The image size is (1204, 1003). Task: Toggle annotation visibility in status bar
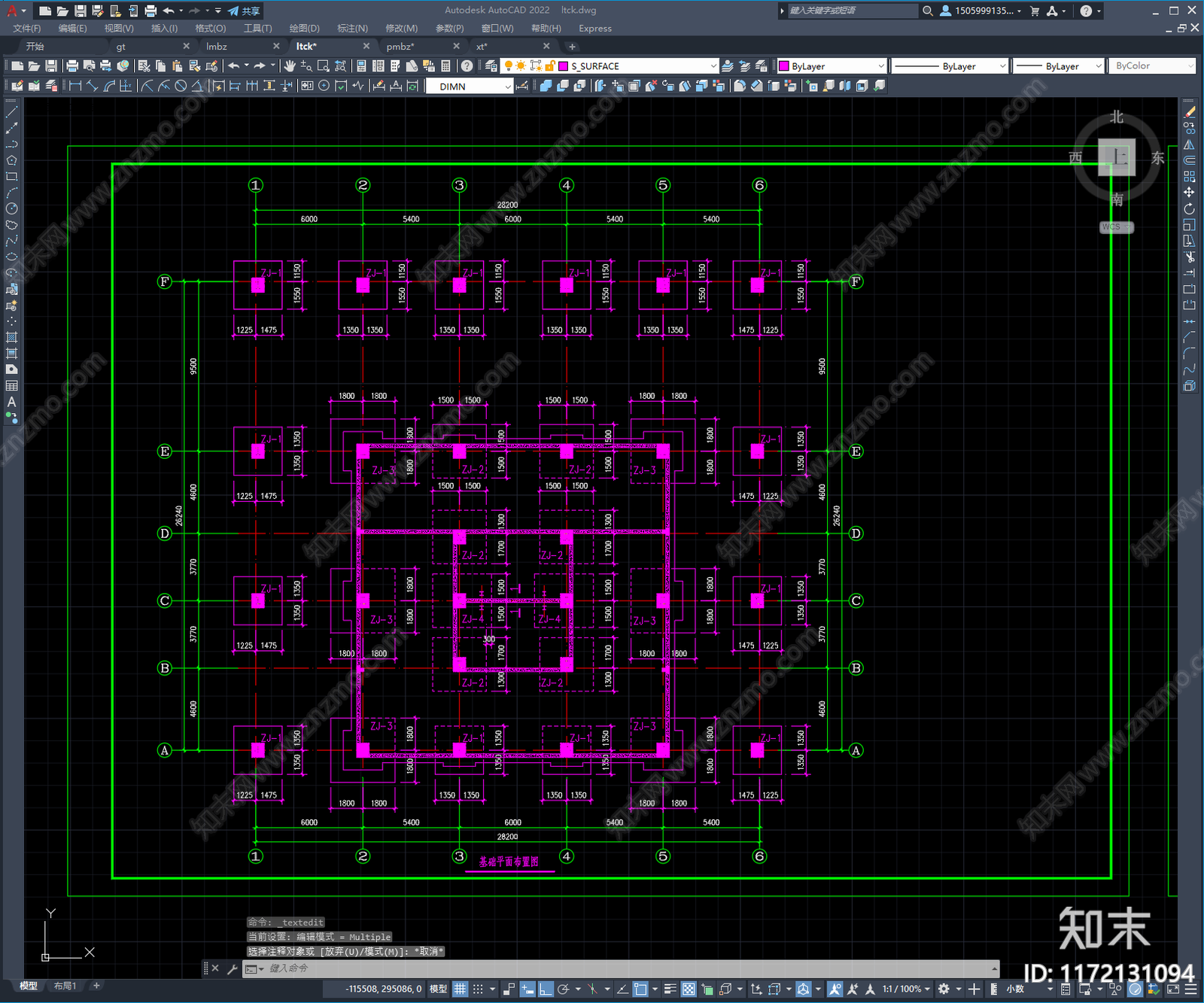pyautogui.click(x=835, y=989)
